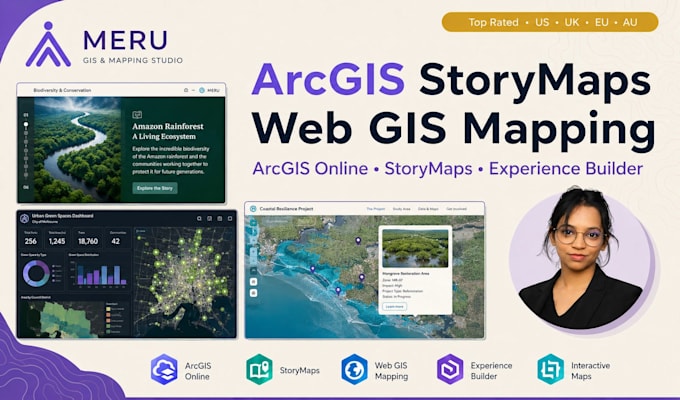Click the 1,245 statistic card
The image size is (680, 400).
[57, 238]
